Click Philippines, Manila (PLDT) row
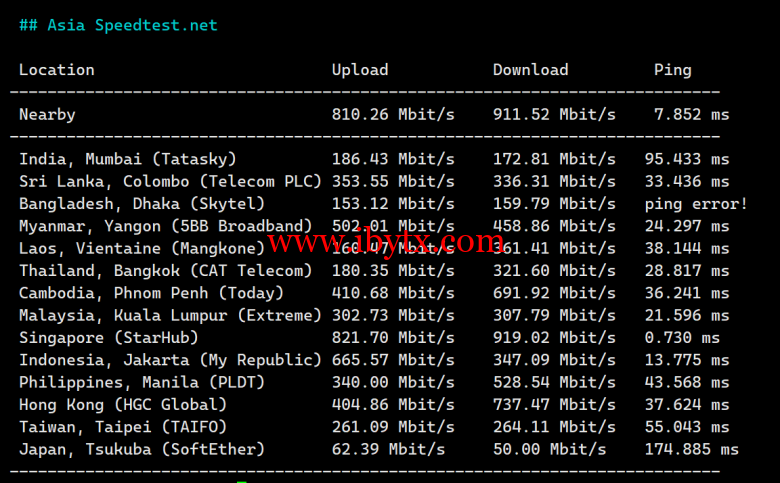The image size is (780, 483). point(123,383)
